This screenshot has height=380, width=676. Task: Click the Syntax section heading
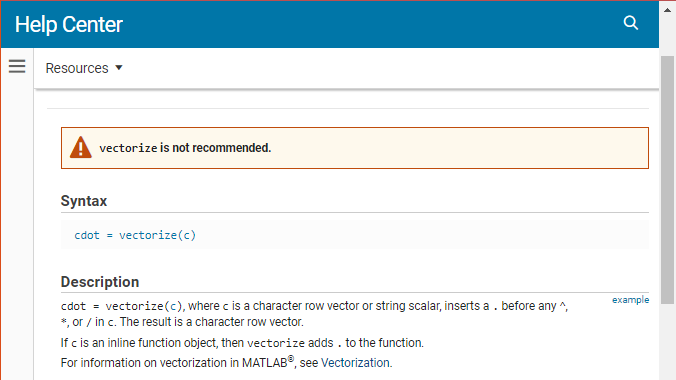tap(84, 201)
